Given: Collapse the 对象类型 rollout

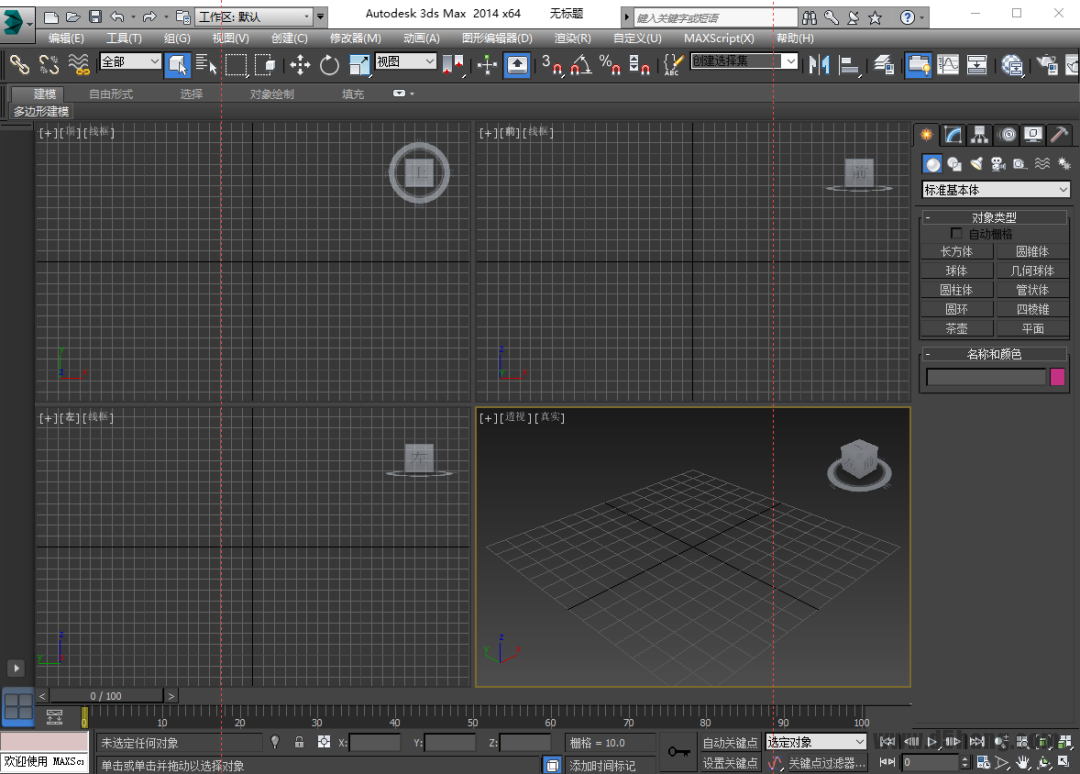Looking at the screenshot, I should tap(994, 218).
